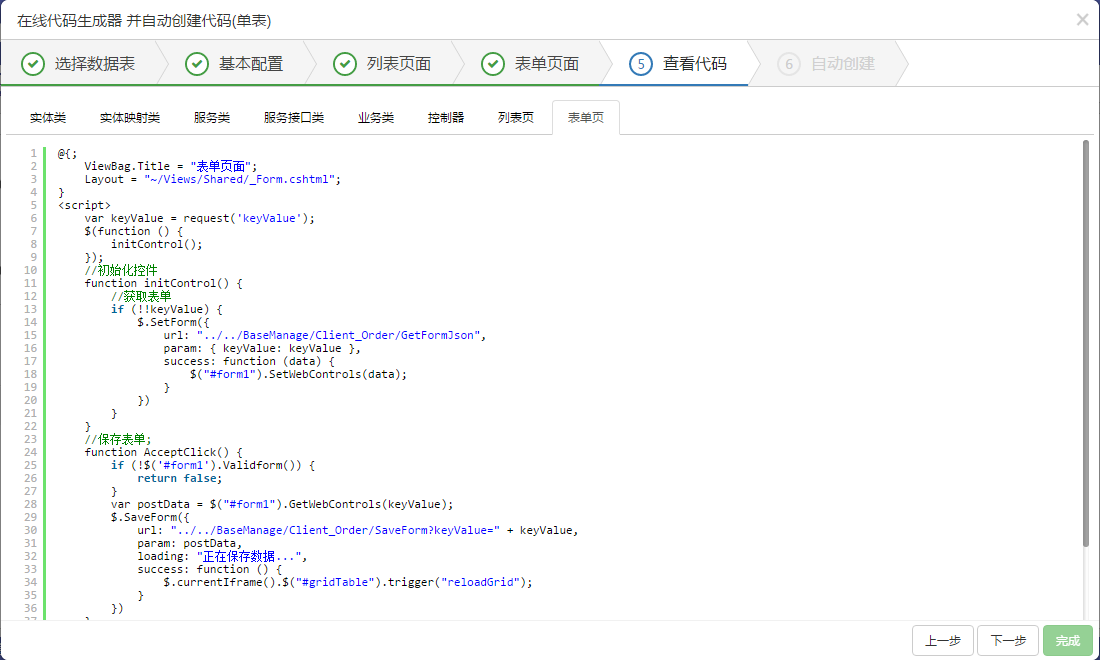Switch to the 服务接口类 code tab
The height and width of the screenshot is (660, 1100).
(x=294, y=117)
